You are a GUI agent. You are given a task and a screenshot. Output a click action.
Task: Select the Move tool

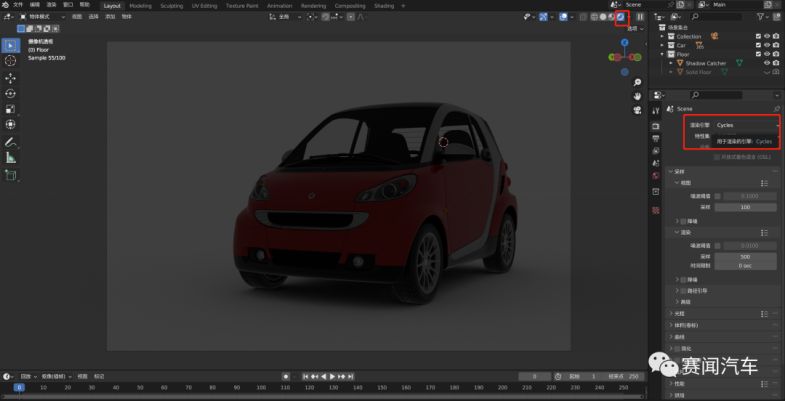click(x=11, y=77)
